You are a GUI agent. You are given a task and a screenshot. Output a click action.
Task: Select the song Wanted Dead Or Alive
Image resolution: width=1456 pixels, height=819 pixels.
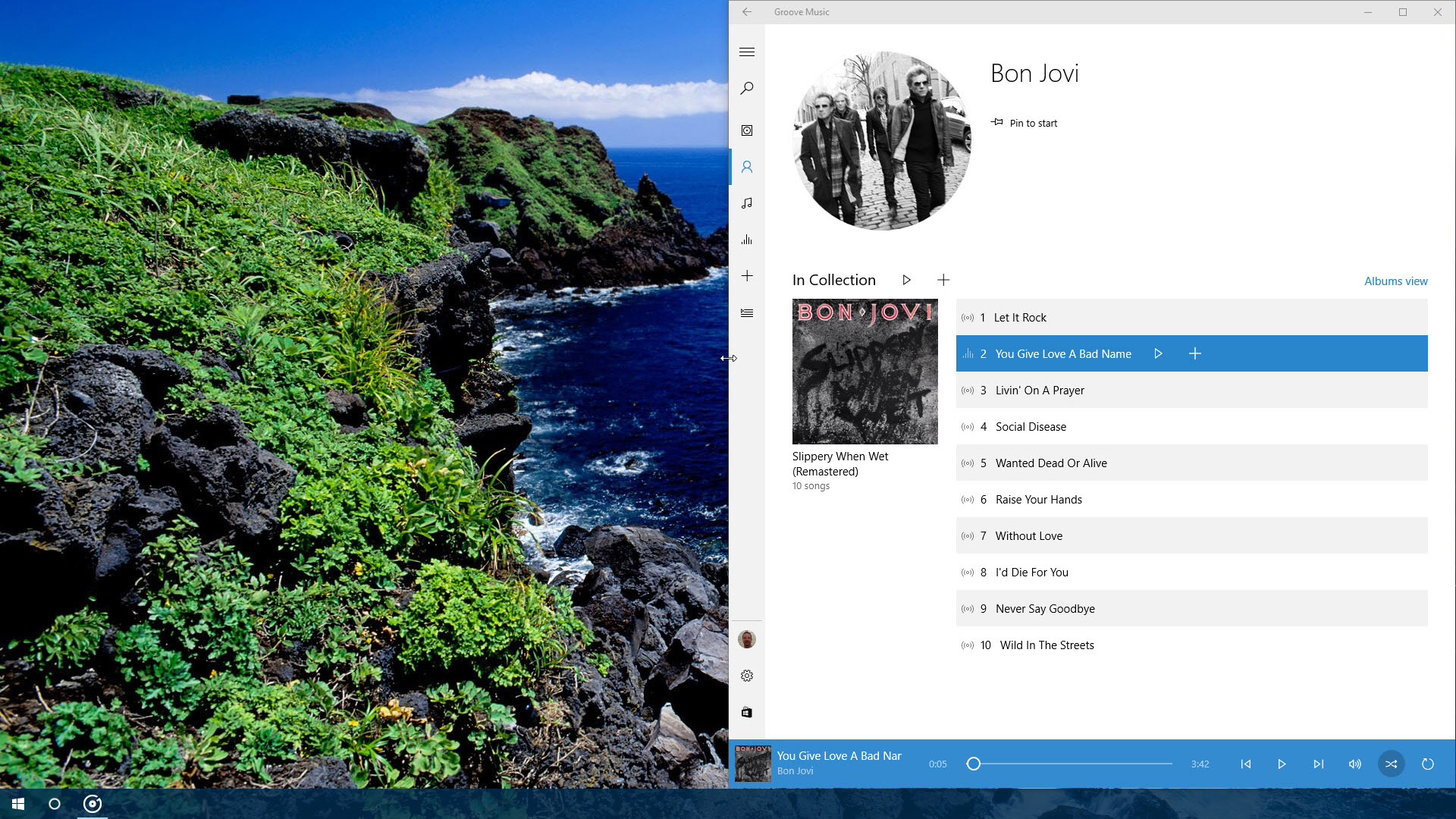pos(1191,463)
